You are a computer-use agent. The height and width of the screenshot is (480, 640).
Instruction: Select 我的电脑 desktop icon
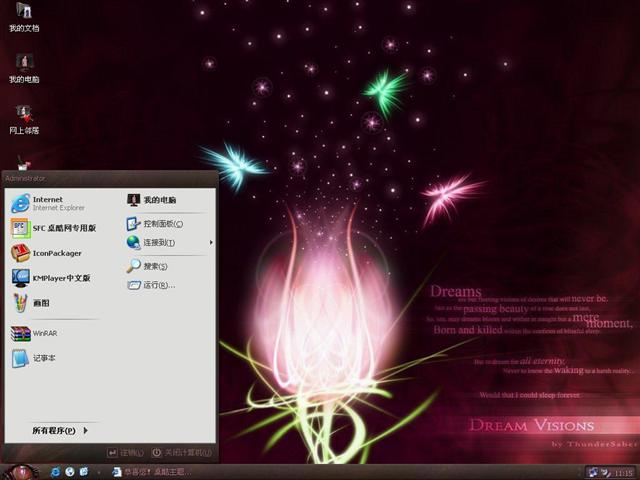(24, 68)
